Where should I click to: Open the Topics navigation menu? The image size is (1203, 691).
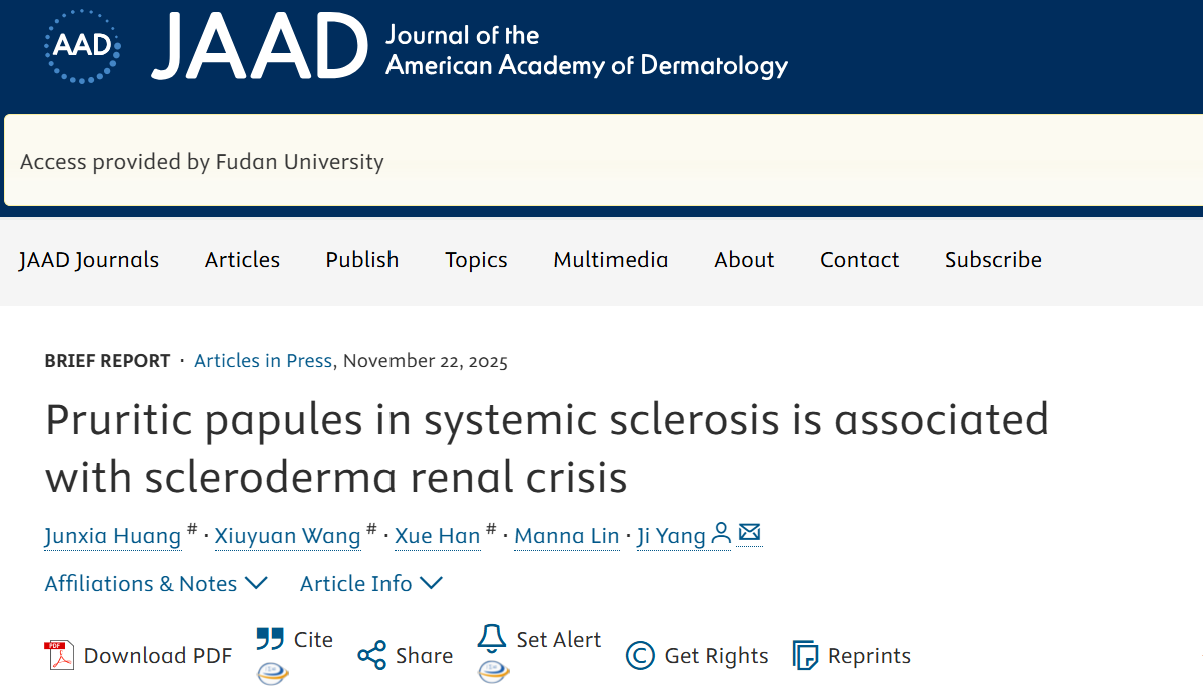coord(476,260)
